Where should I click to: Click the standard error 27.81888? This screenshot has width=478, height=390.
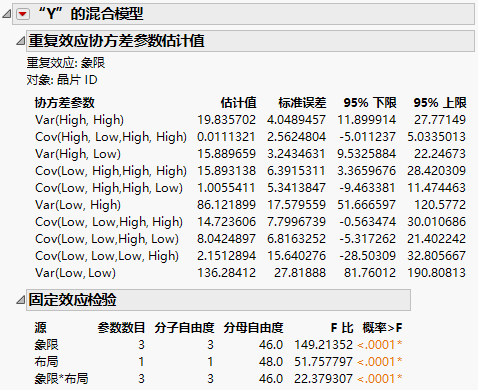tap(300, 273)
